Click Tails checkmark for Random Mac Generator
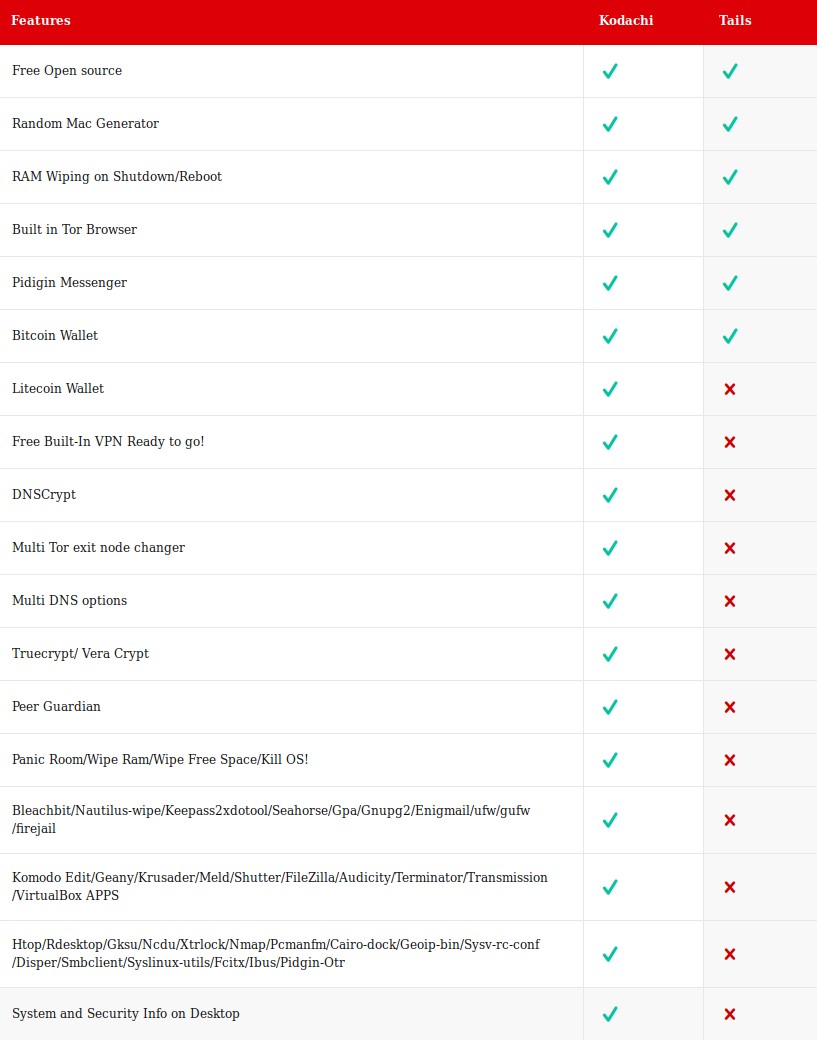This screenshot has height=1040, width=817. [x=730, y=124]
